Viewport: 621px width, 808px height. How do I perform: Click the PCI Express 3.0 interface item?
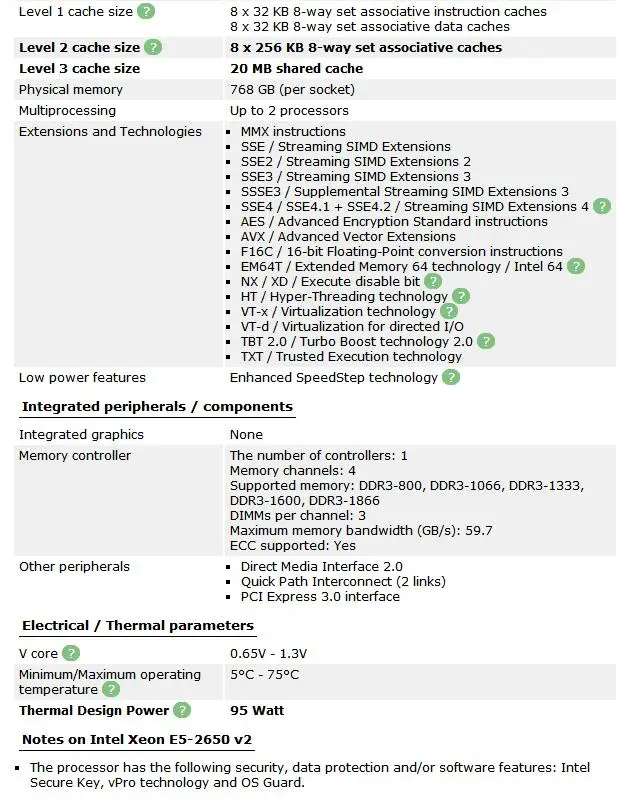coord(320,596)
